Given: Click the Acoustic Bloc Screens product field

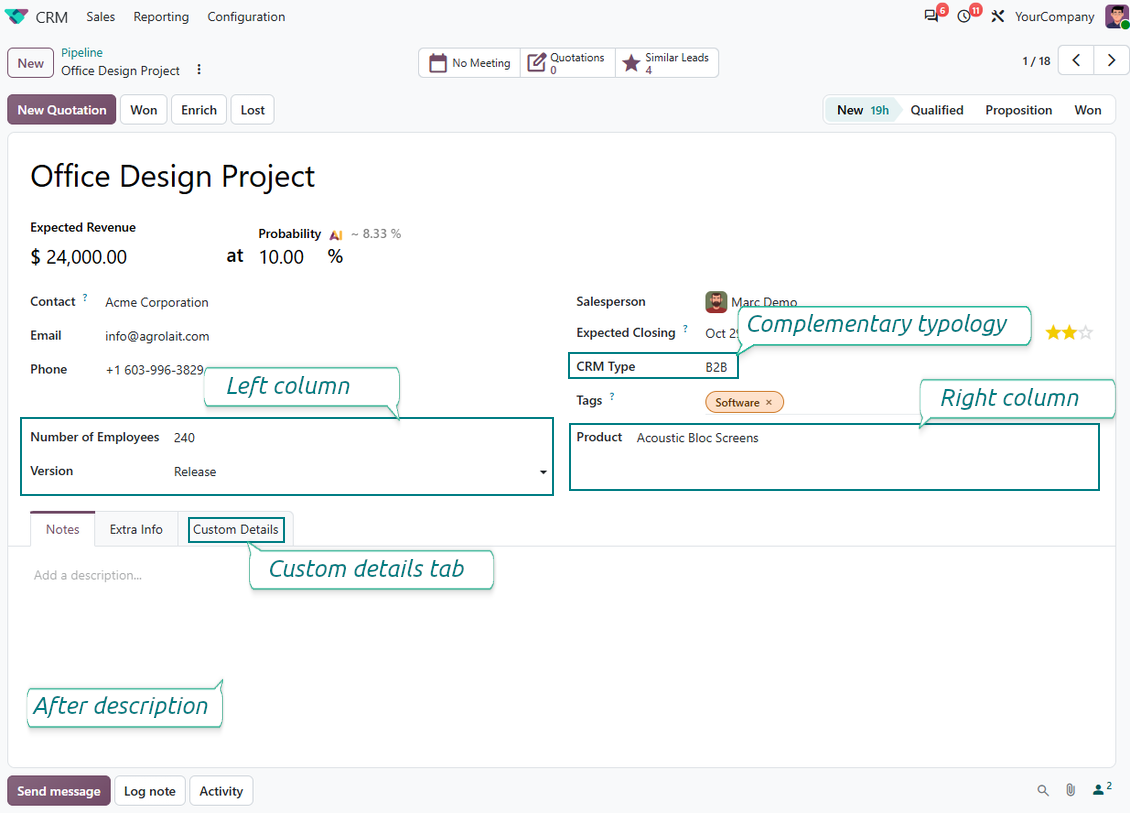Looking at the screenshot, I should [698, 437].
